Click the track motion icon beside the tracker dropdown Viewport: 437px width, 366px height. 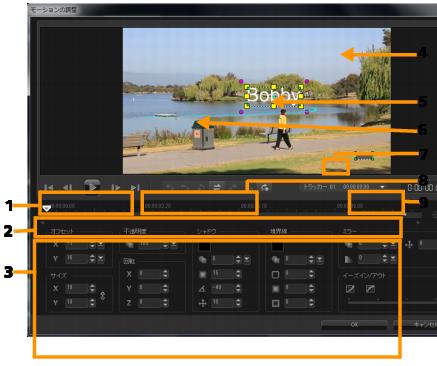[265, 188]
